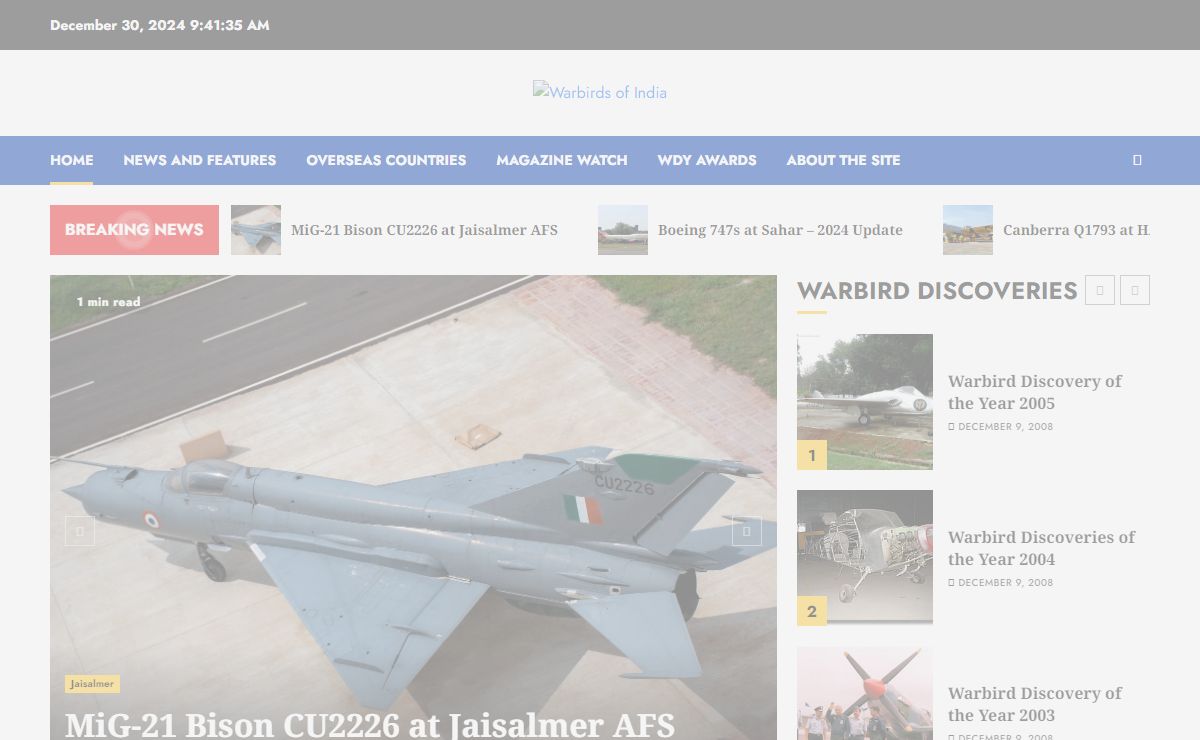This screenshot has height=740, width=1200.
Task: Open ticker link Canberra Q1793
Action: click(1076, 230)
